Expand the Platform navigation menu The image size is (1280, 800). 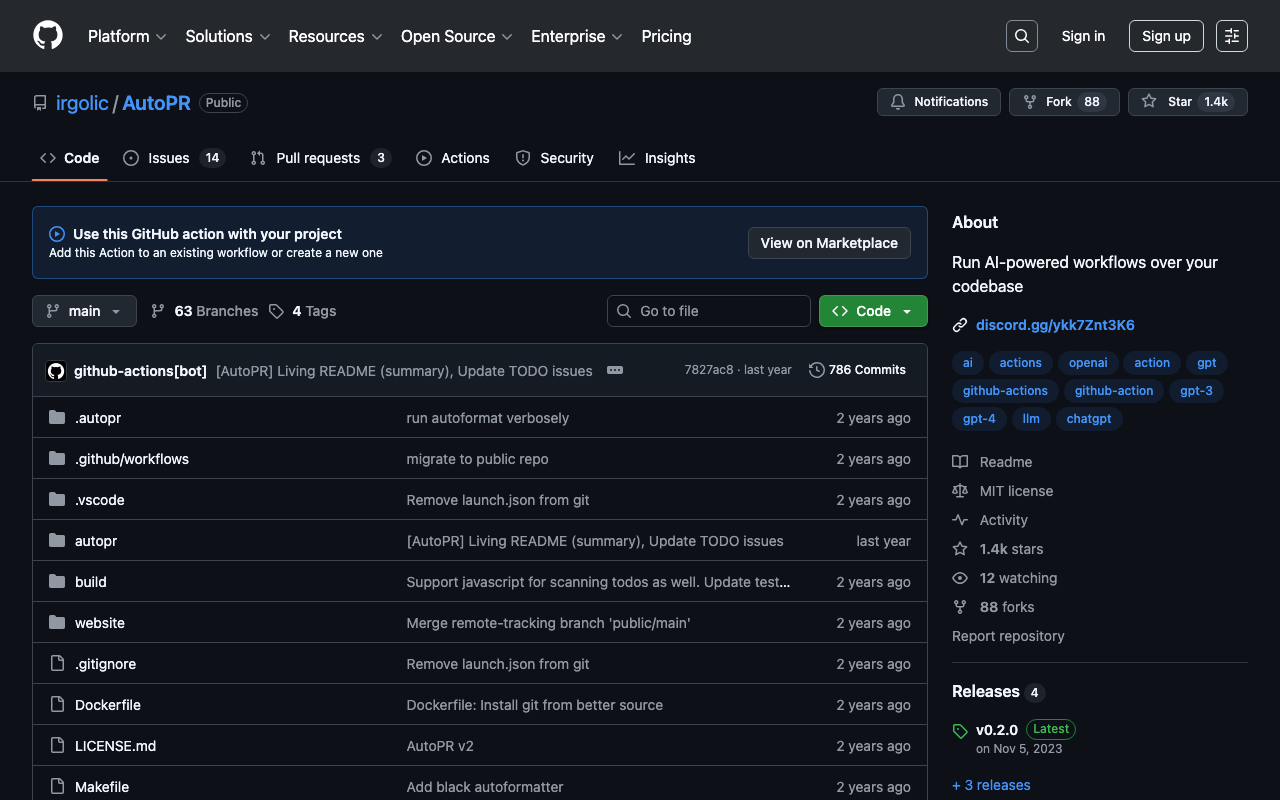pos(127,36)
